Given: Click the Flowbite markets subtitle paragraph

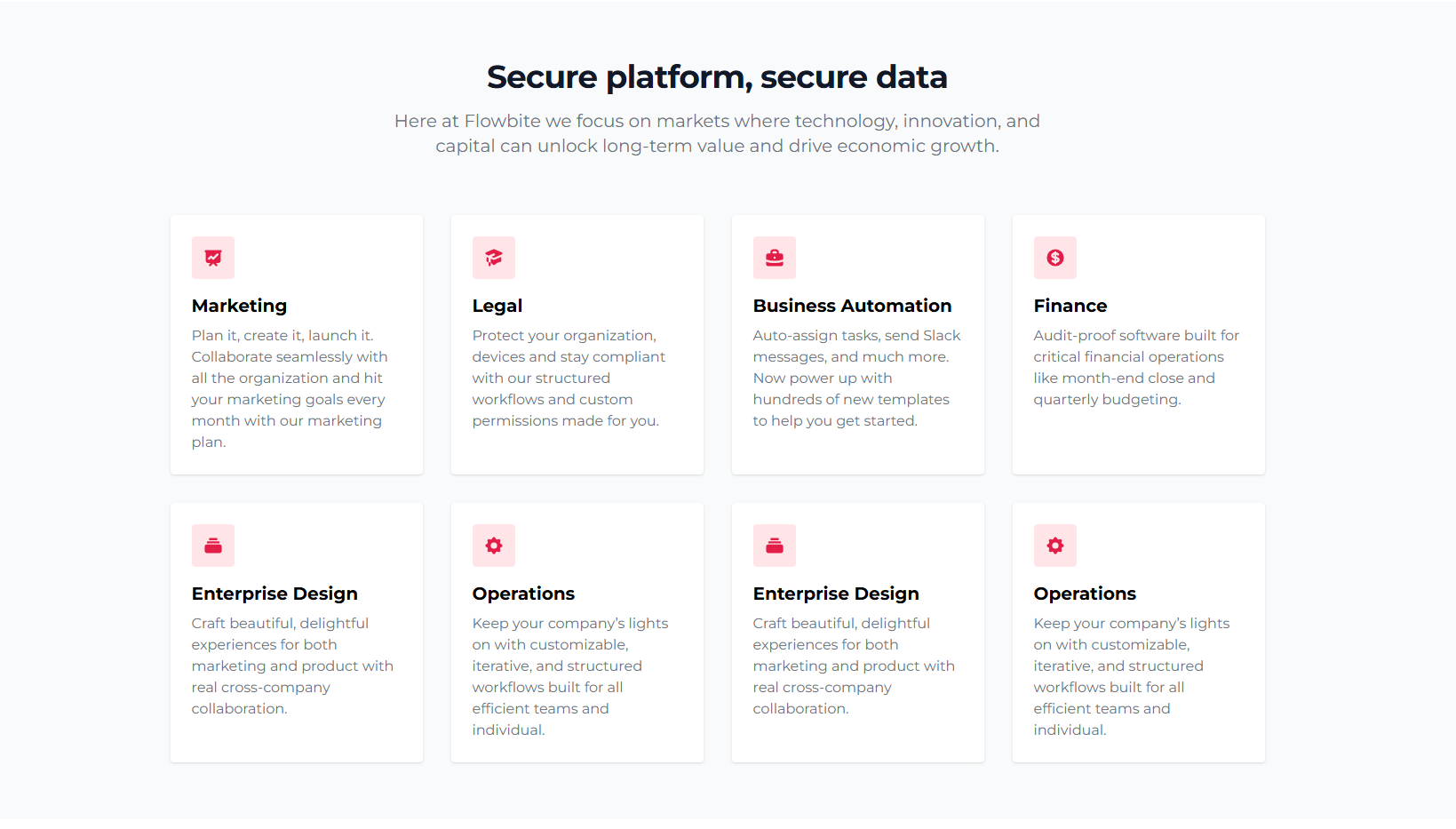Looking at the screenshot, I should [717, 133].
